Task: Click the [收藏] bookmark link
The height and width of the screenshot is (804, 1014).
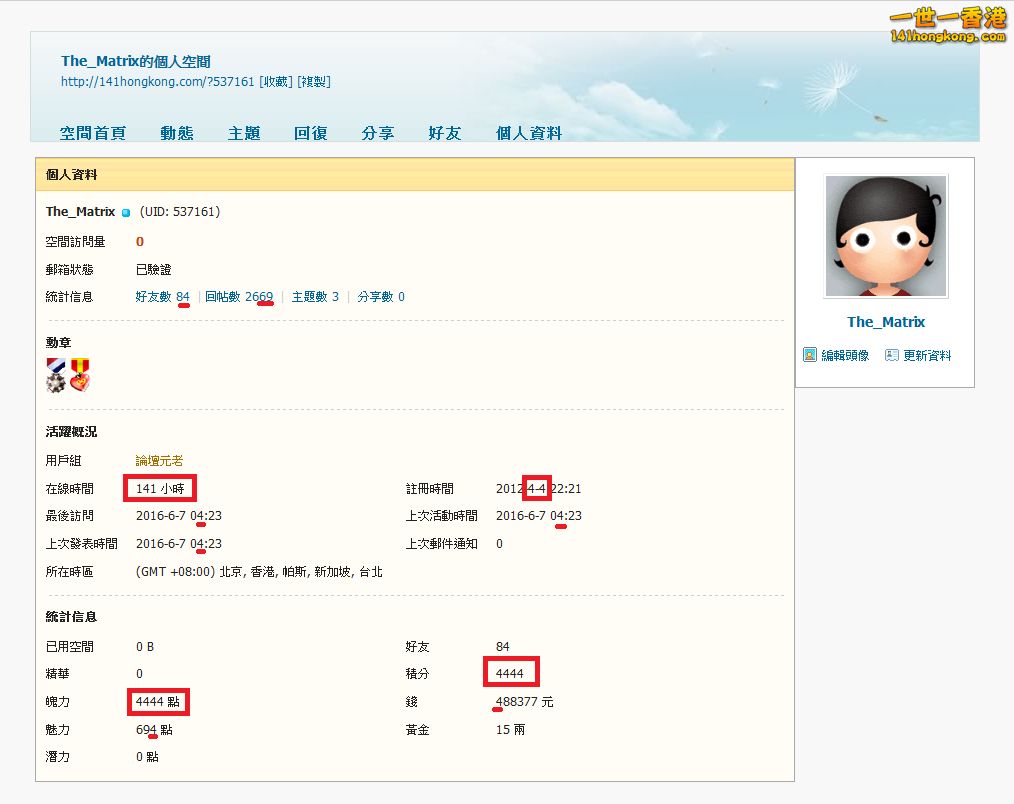Action: 276,81
